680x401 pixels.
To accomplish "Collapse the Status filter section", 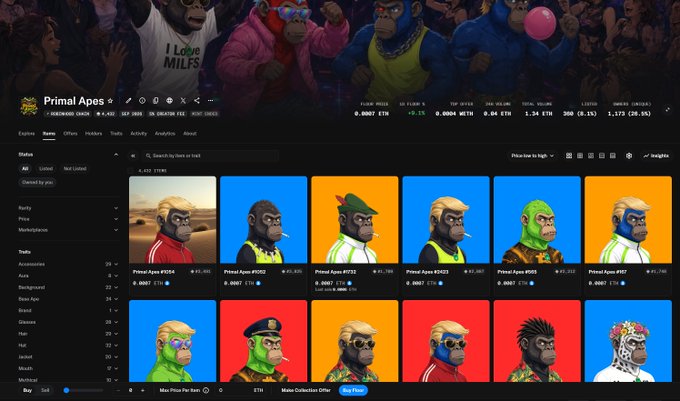I will click(x=116, y=155).
